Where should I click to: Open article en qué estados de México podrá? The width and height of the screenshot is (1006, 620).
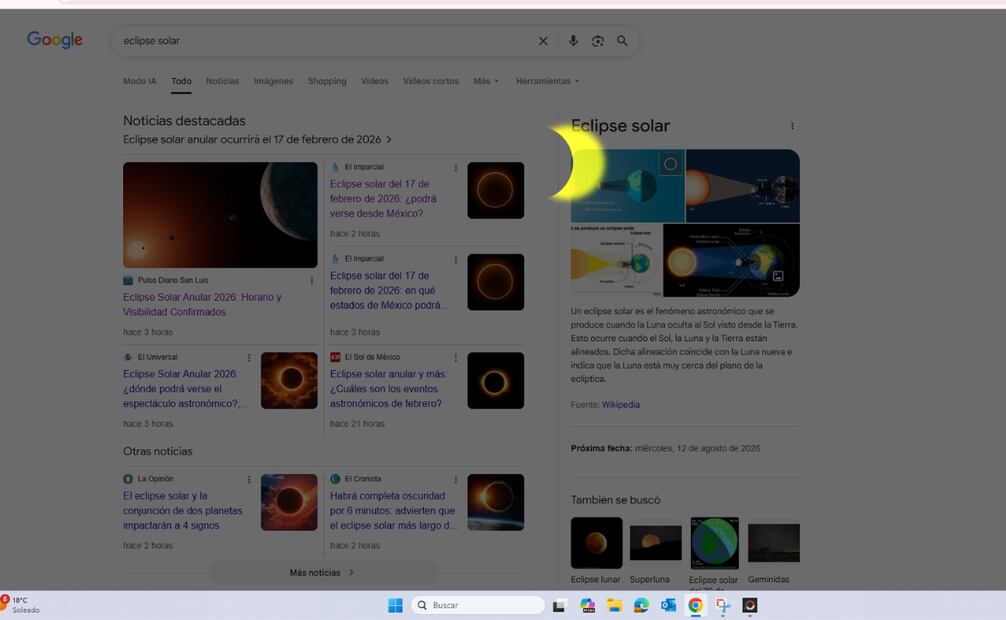coord(389,290)
